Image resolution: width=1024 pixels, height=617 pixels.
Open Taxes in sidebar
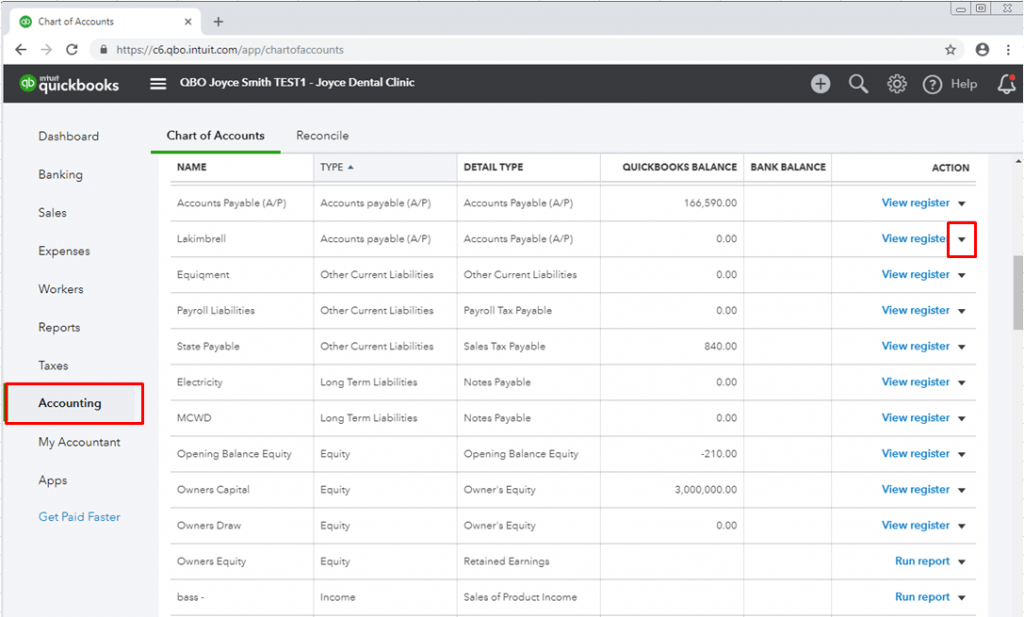[x=53, y=366]
